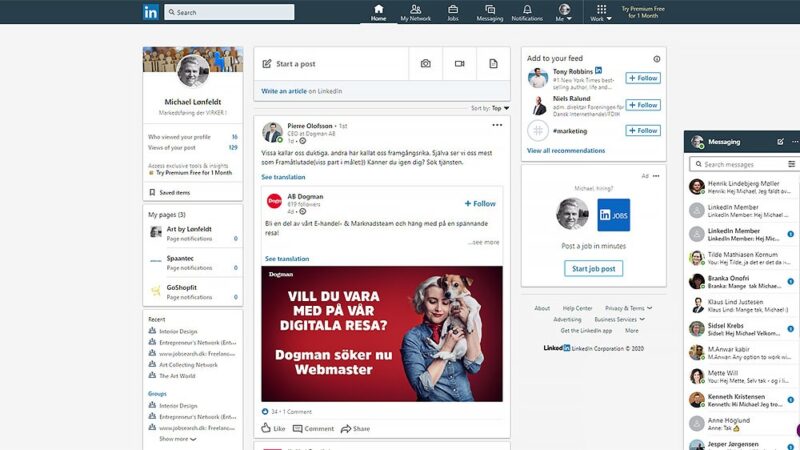The width and height of the screenshot is (800, 450).
Task: Open Write an article link
Action: coord(284,91)
